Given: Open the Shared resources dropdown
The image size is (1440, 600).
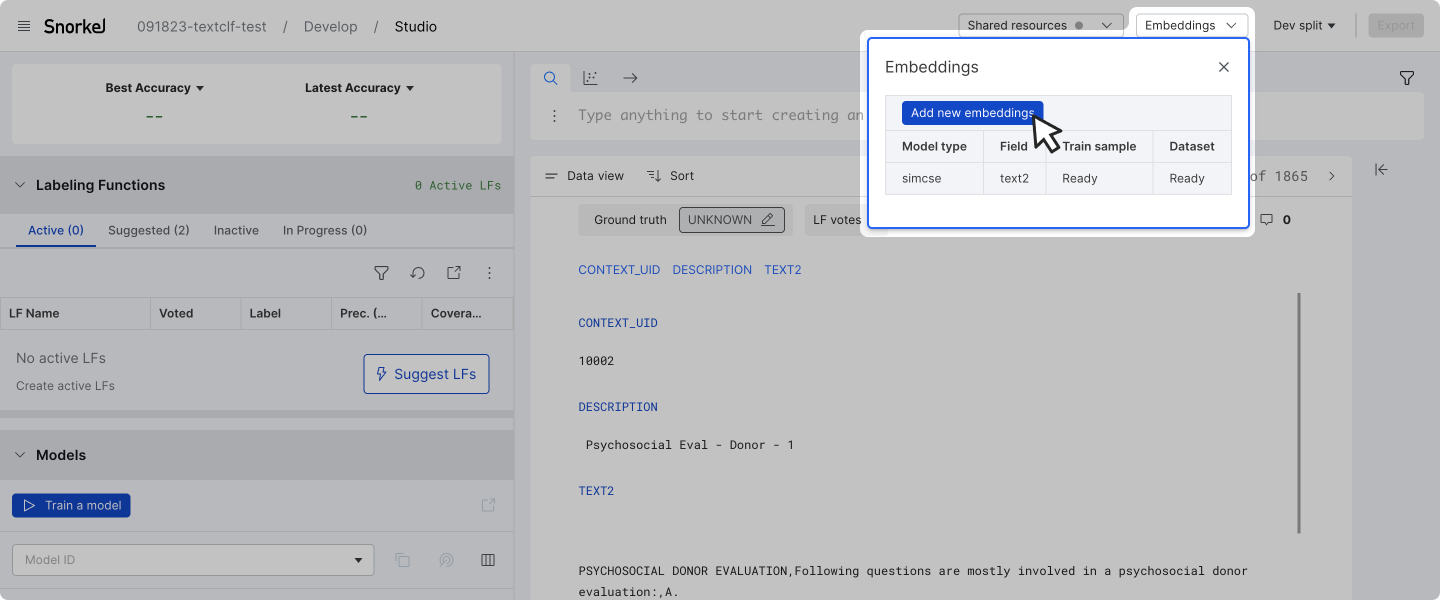Looking at the screenshot, I should tap(1040, 26).
